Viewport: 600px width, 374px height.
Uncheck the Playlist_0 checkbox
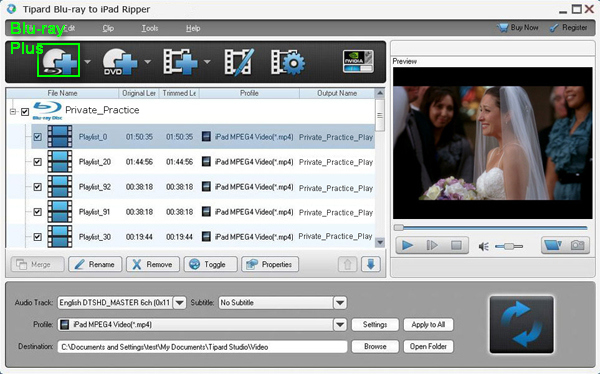38,137
